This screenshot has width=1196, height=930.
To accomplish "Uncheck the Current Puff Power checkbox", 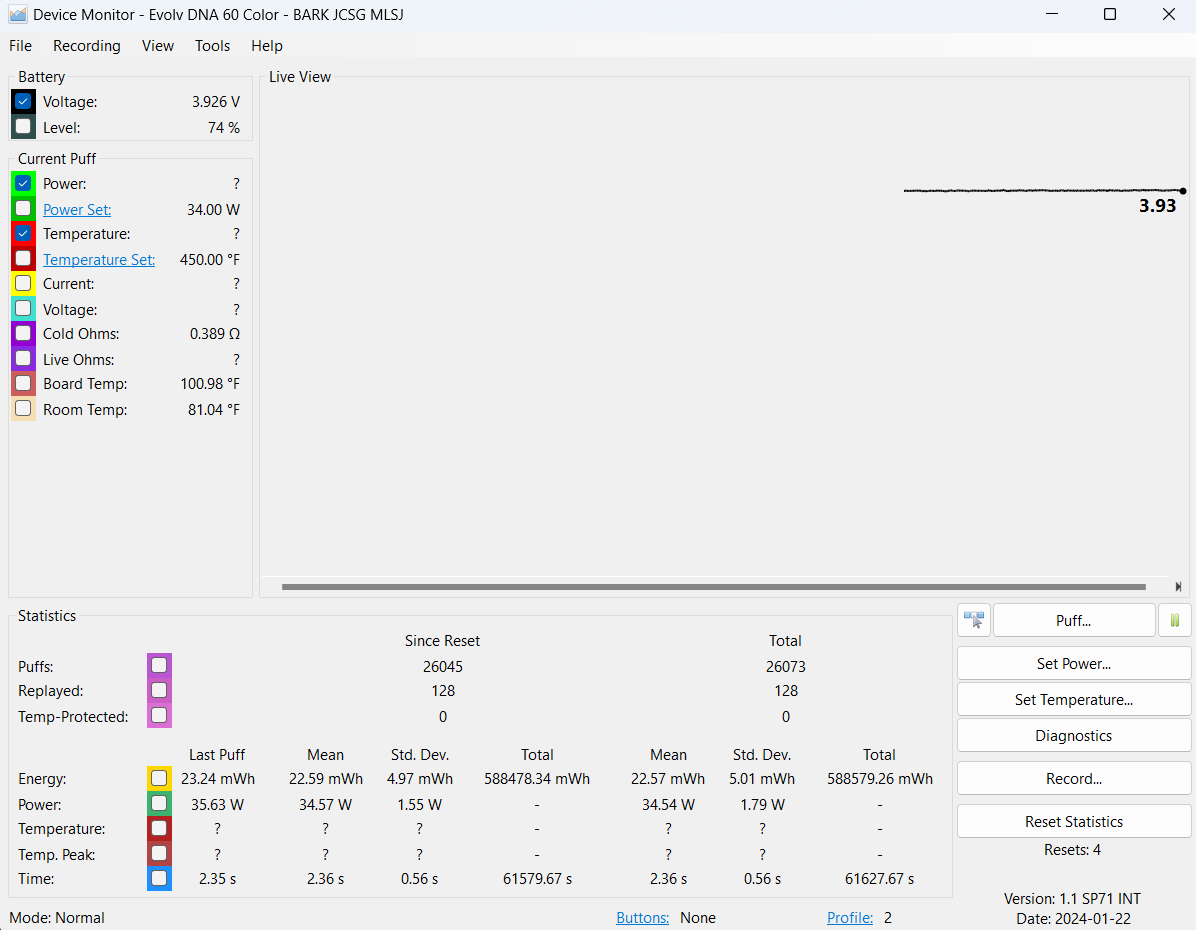I will point(23,183).
